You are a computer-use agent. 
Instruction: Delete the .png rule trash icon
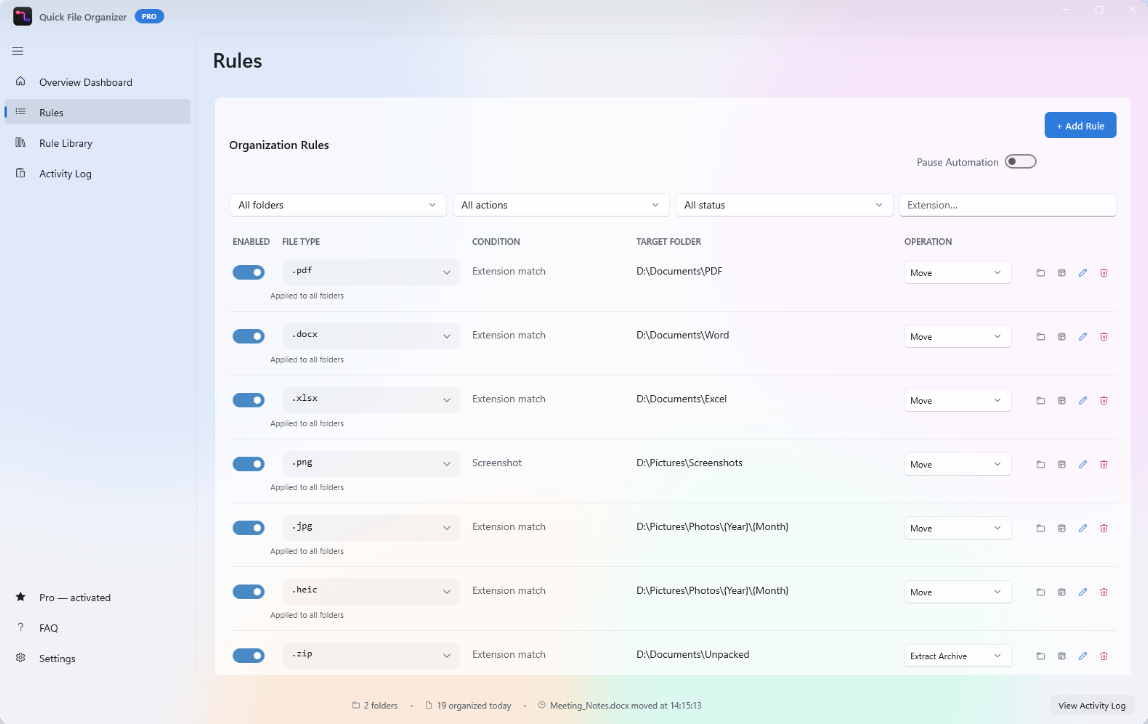(x=1104, y=464)
